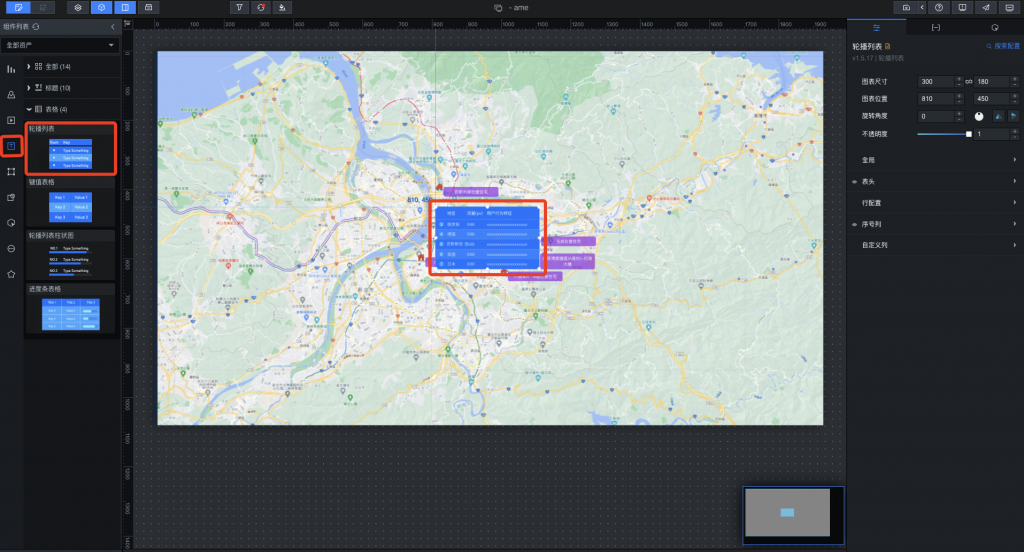The width and height of the screenshot is (1024, 552).
Task: Select the media category icon
Action: tap(11, 120)
